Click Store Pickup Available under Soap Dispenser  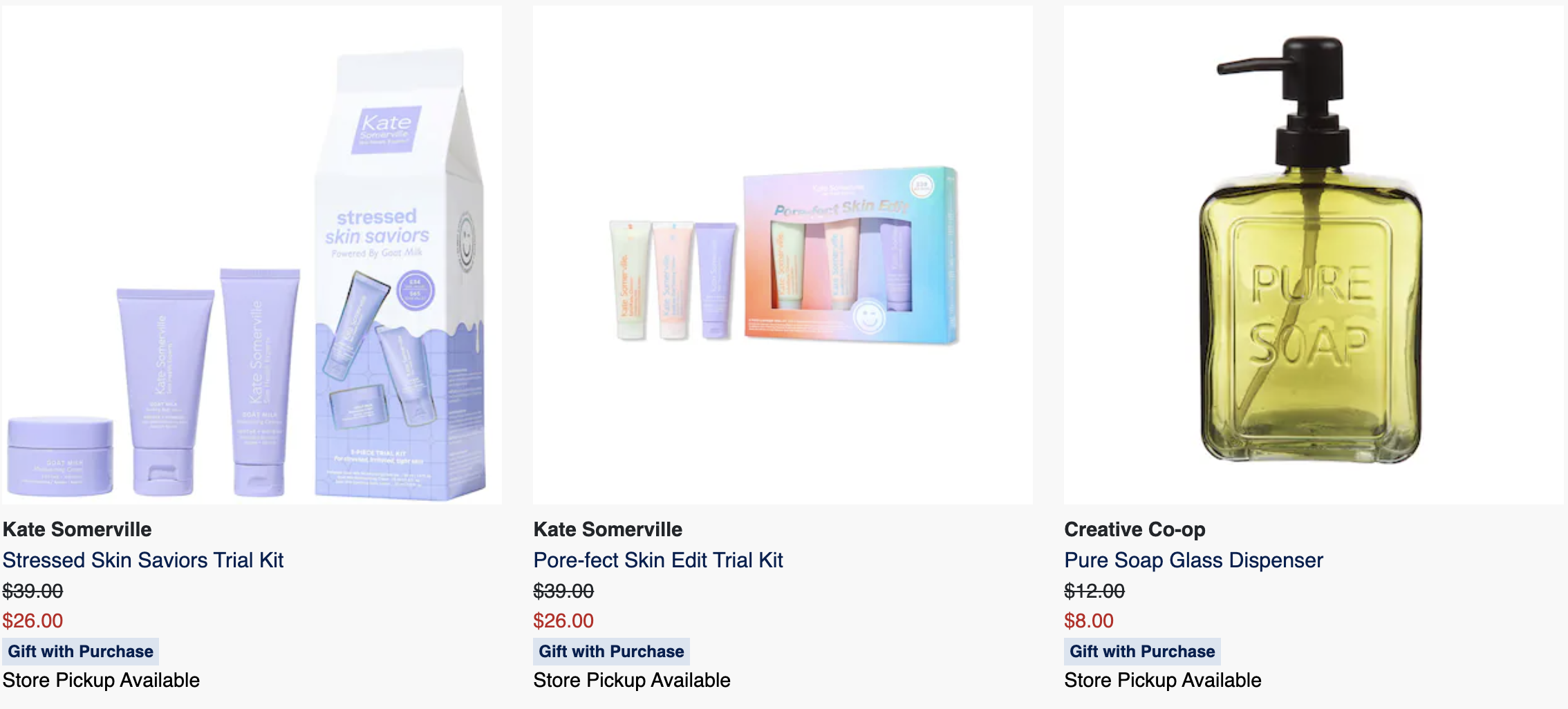1163,680
